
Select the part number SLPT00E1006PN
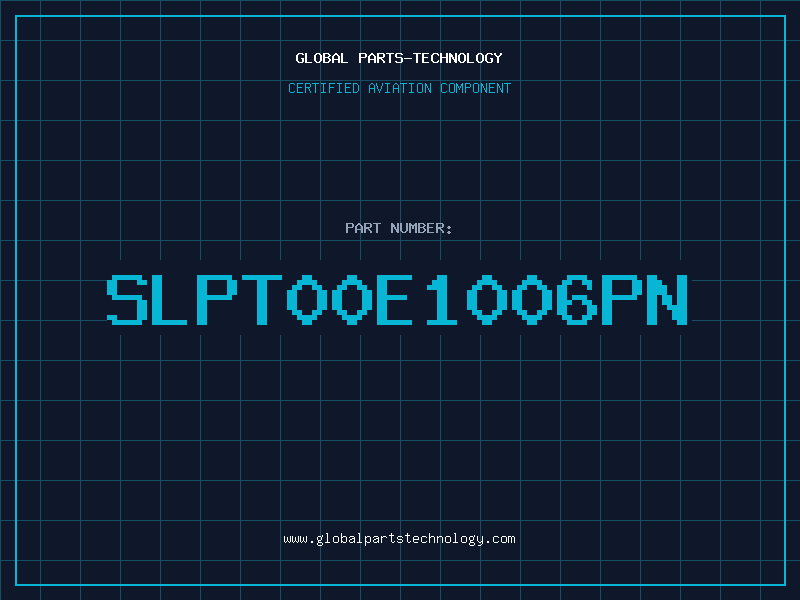pyautogui.click(x=397, y=299)
